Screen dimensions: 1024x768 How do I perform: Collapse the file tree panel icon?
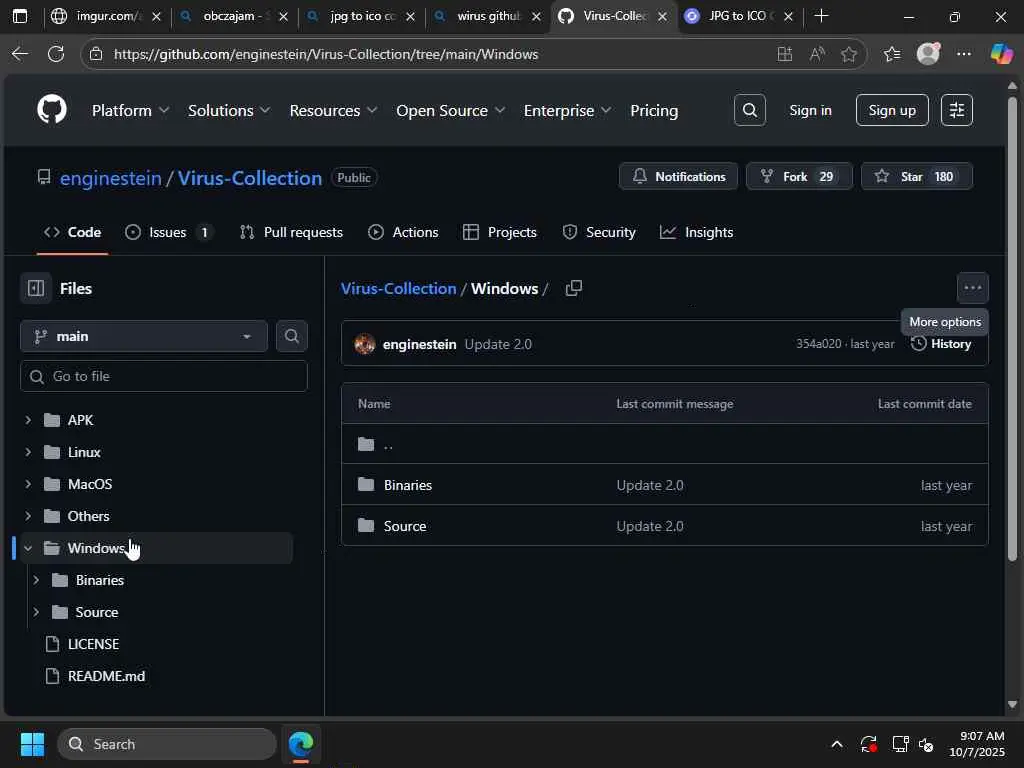tap(36, 288)
